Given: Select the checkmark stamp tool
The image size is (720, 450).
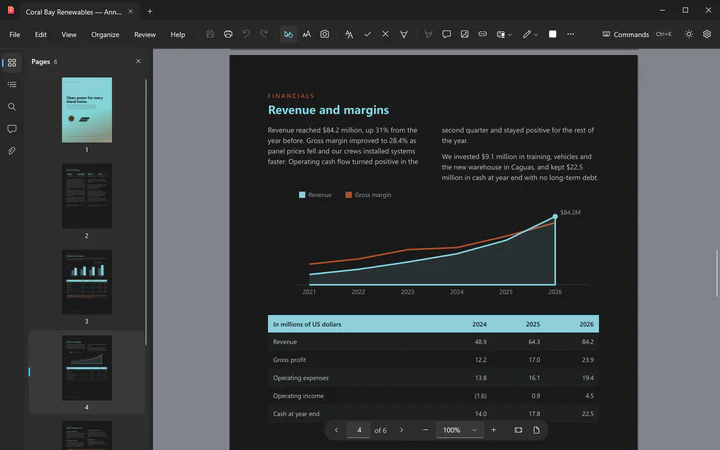Looking at the screenshot, I should [367, 34].
